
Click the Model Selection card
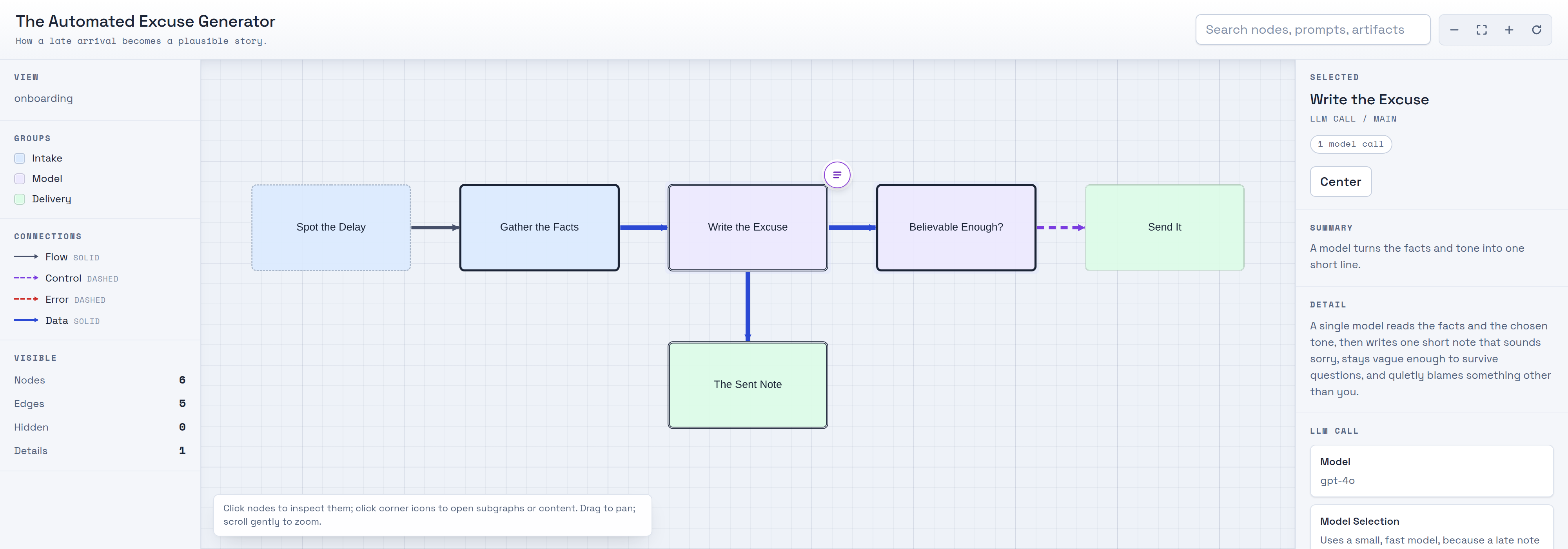1431,527
